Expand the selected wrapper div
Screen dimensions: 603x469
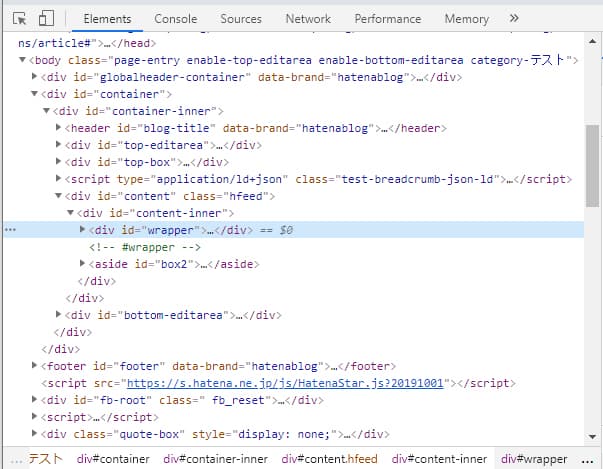(82, 229)
